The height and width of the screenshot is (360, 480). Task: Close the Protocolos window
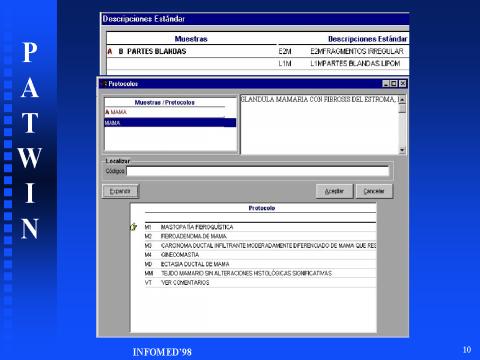point(402,84)
